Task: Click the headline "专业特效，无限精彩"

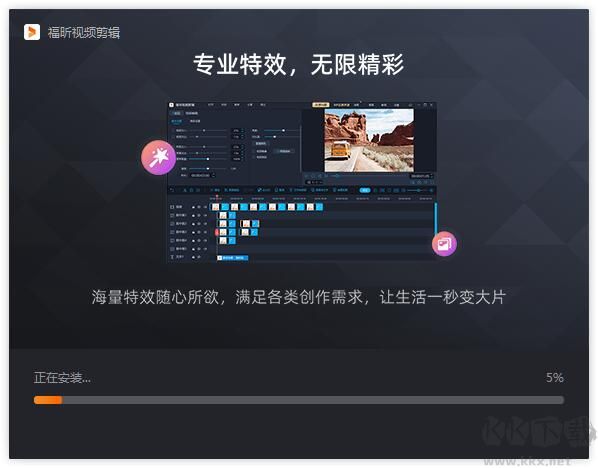Action: [x=298, y=64]
